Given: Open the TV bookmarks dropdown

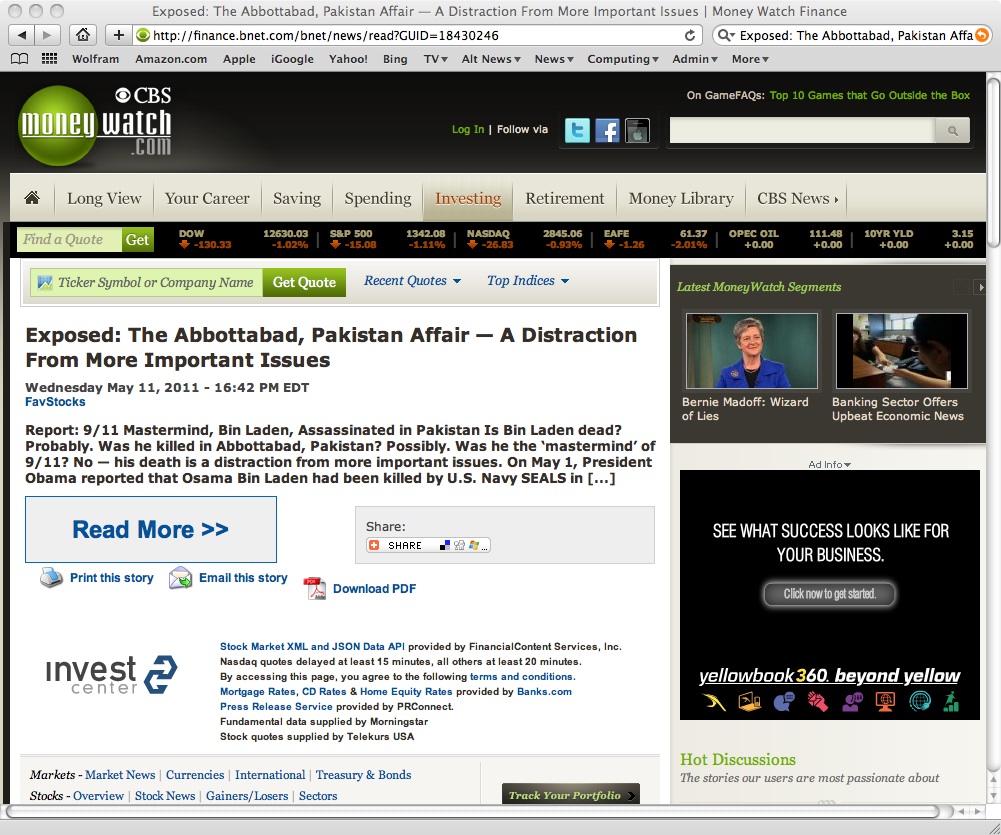Looking at the screenshot, I should point(435,59).
